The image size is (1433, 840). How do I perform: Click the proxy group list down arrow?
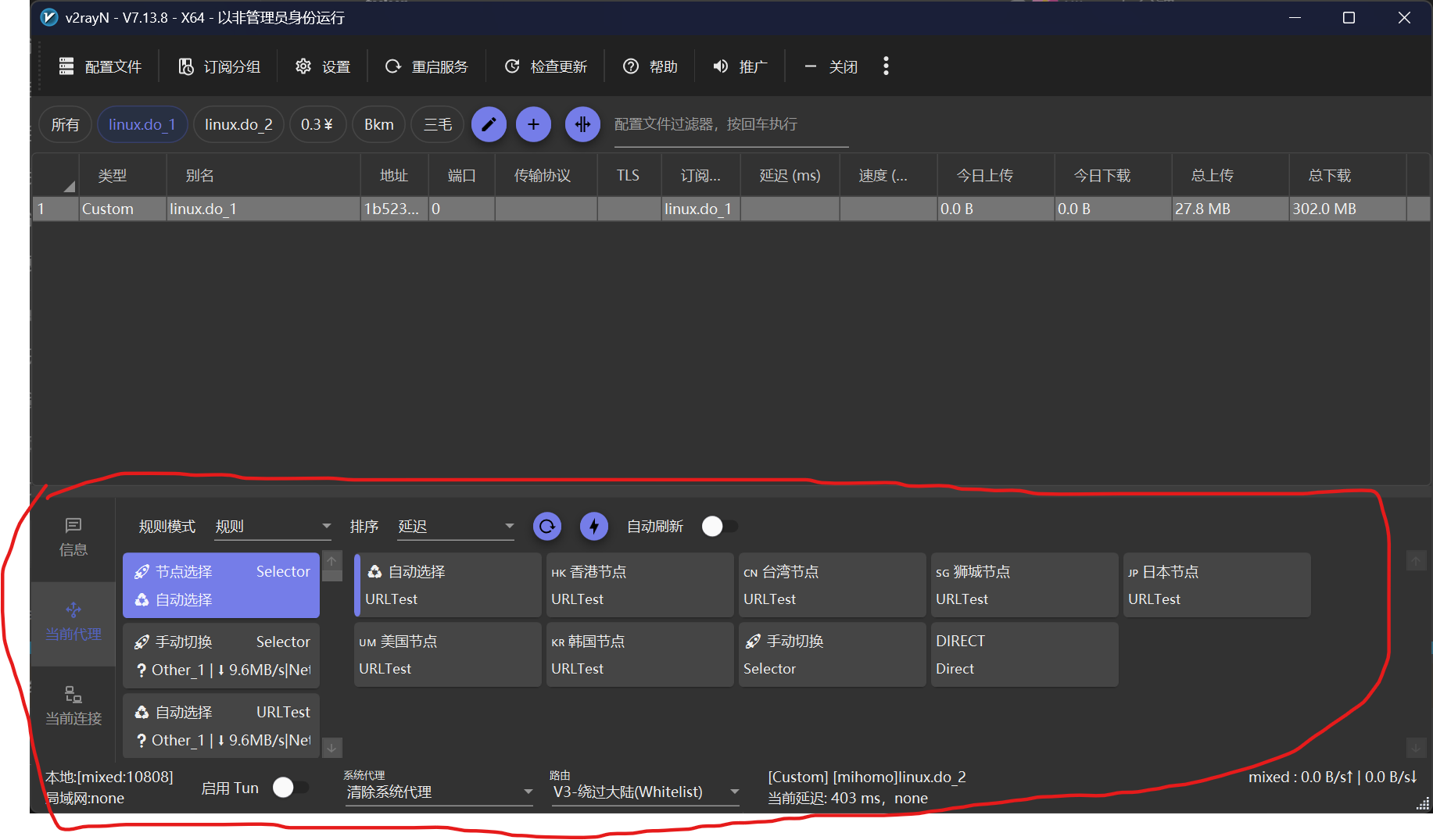(x=332, y=748)
